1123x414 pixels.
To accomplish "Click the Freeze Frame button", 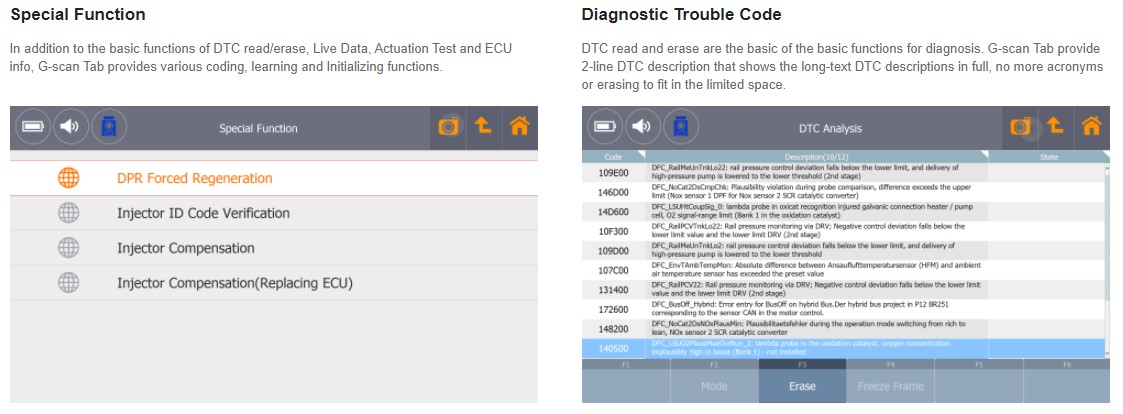I will pyautogui.click(x=890, y=386).
